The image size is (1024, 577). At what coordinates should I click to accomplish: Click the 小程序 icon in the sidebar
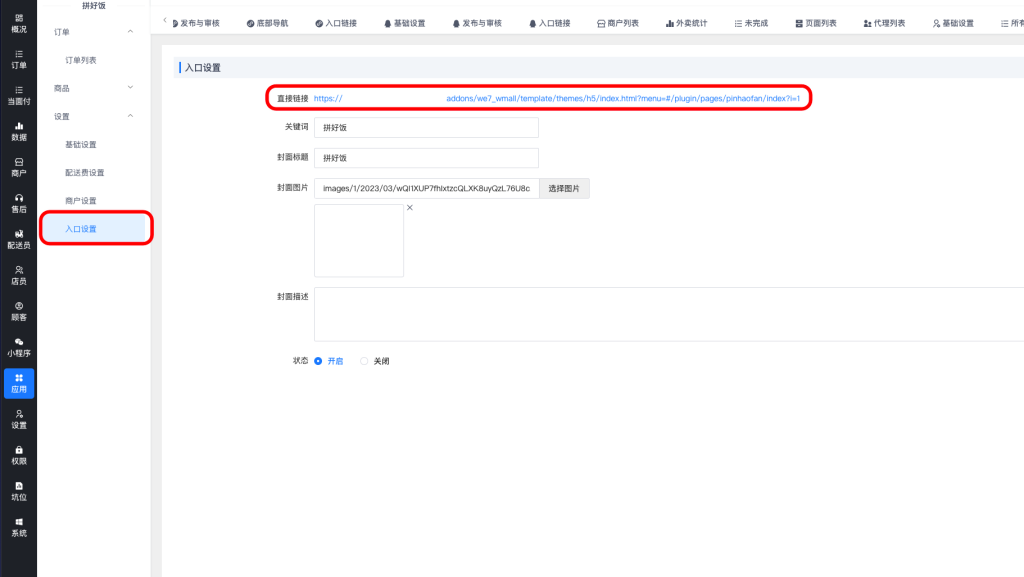(18, 347)
